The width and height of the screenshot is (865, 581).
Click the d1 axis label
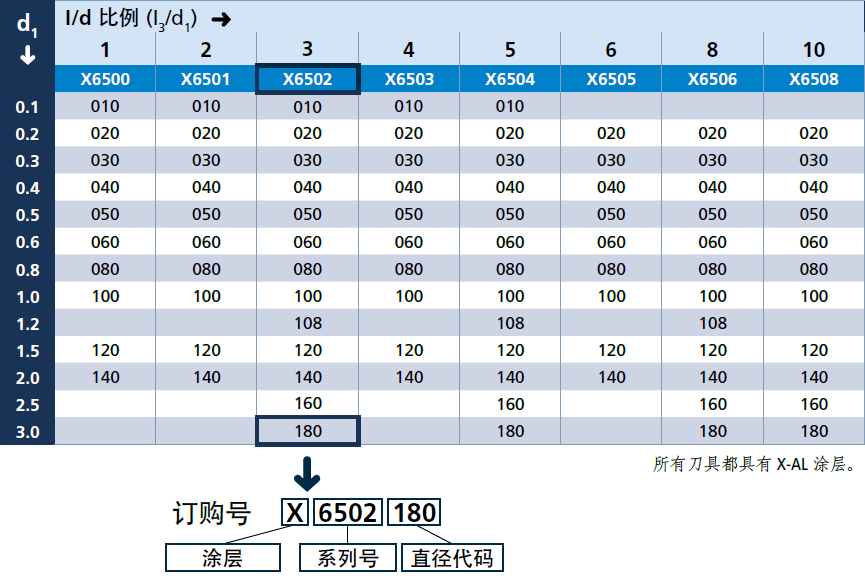point(27,25)
